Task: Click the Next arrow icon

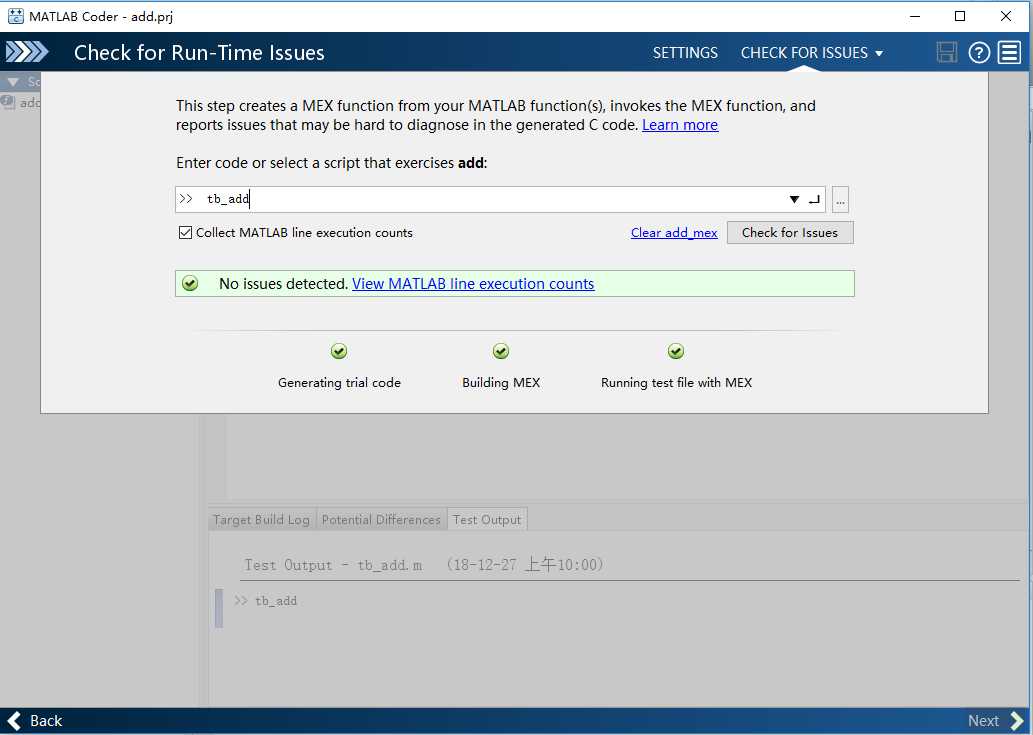Action: (x=1017, y=721)
